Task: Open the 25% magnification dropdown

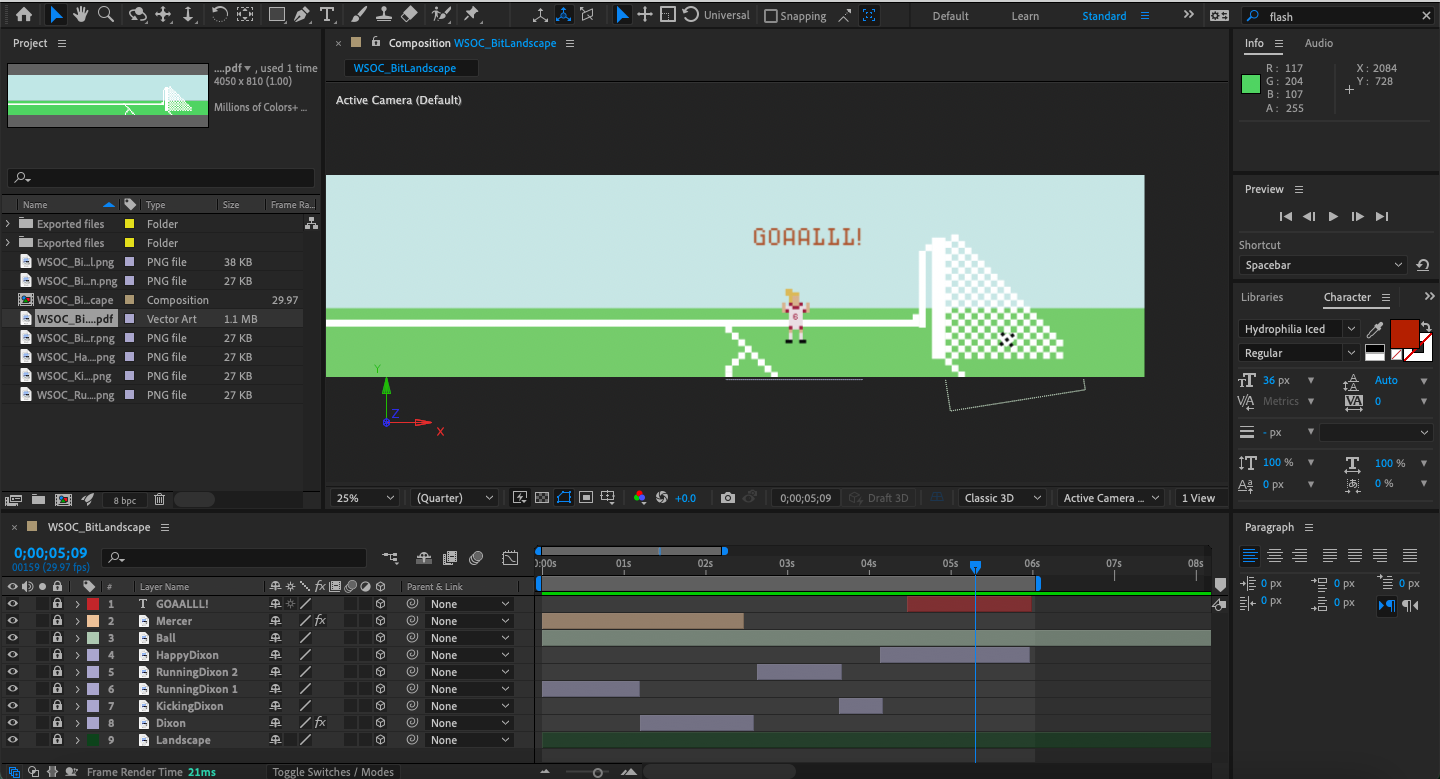Action: (x=364, y=498)
